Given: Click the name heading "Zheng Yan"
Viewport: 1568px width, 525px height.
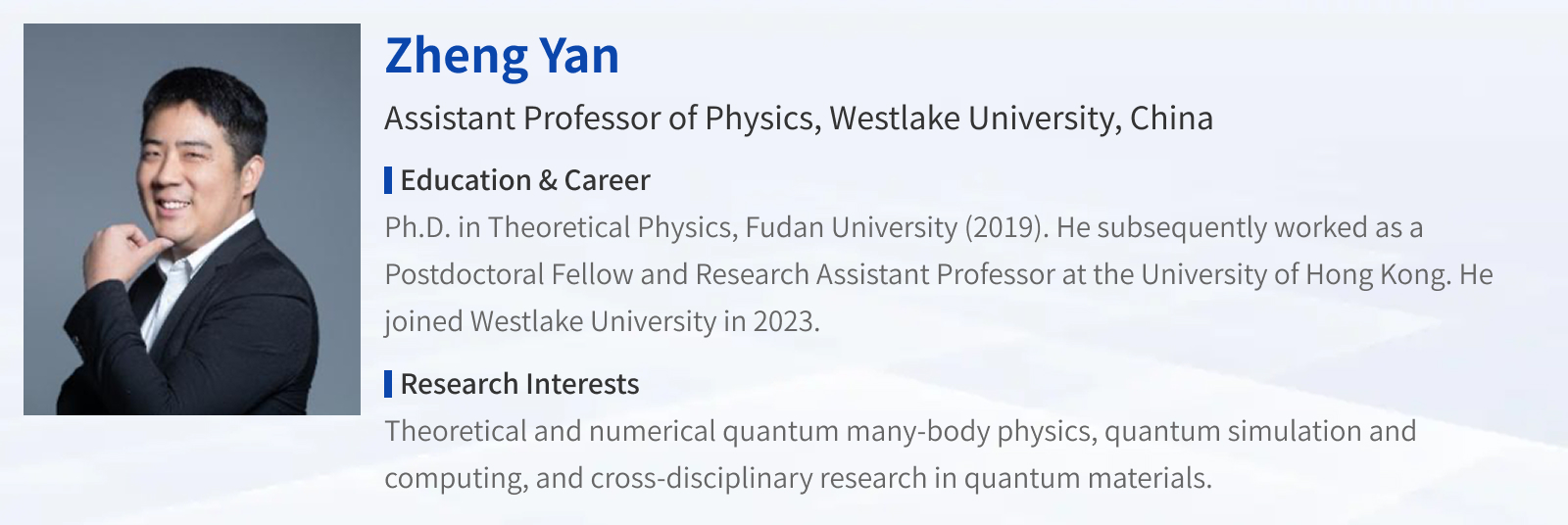Looking at the screenshot, I should coord(502,56).
